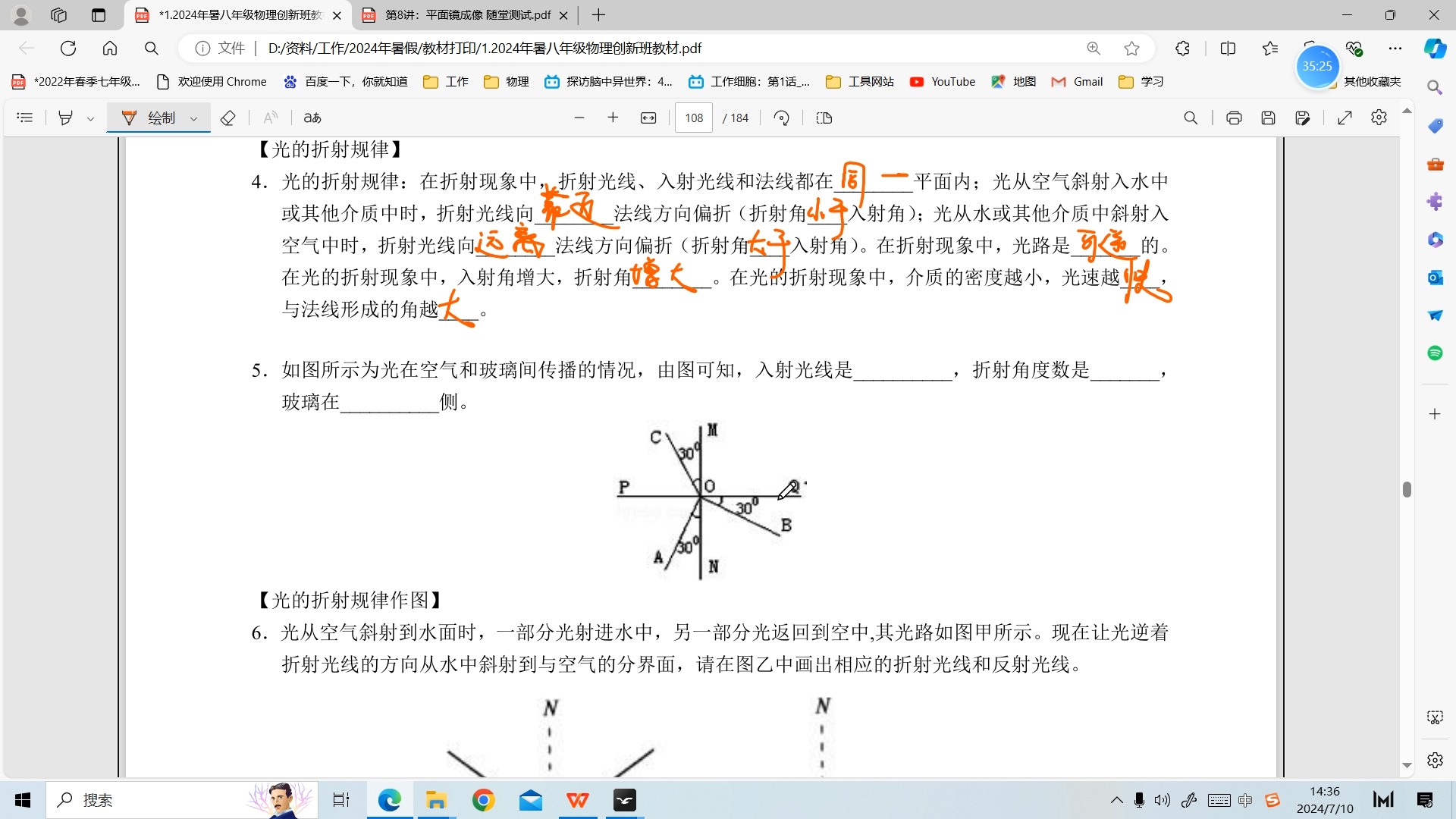This screenshot has height=819, width=1456.
Task: Click the rotate page icon
Action: tap(781, 118)
